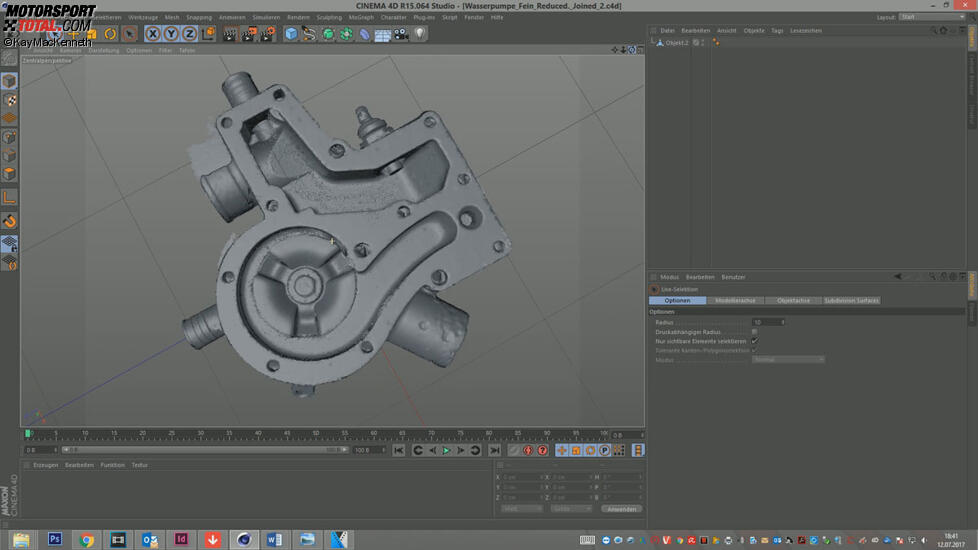Open the Plug-ins menu
Screen dimensions: 978x550
424,17
